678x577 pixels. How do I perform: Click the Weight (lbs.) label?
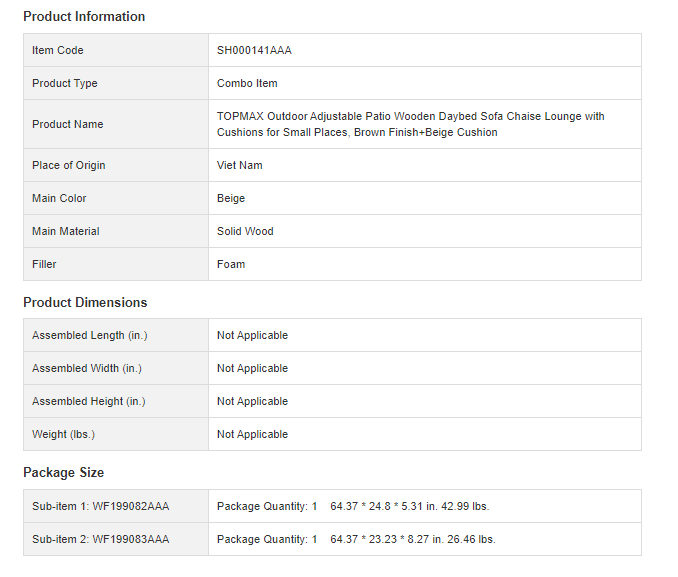63,434
